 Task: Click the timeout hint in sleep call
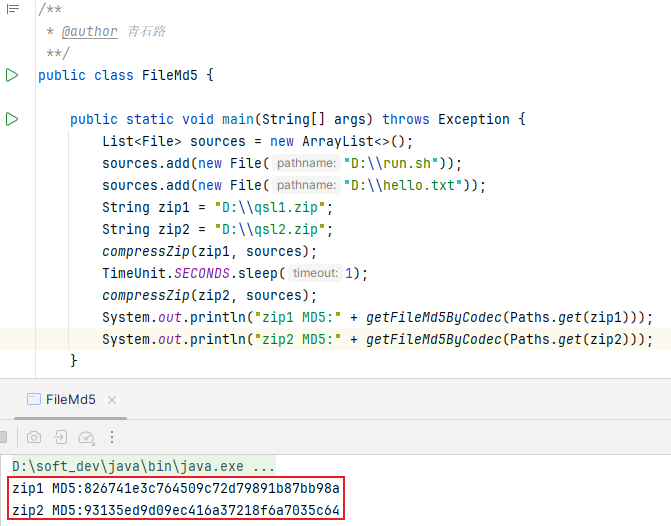point(316,273)
